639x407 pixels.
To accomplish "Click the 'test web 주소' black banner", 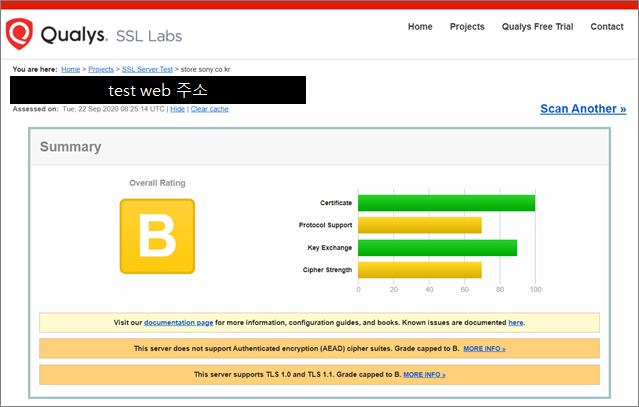I will [158, 90].
